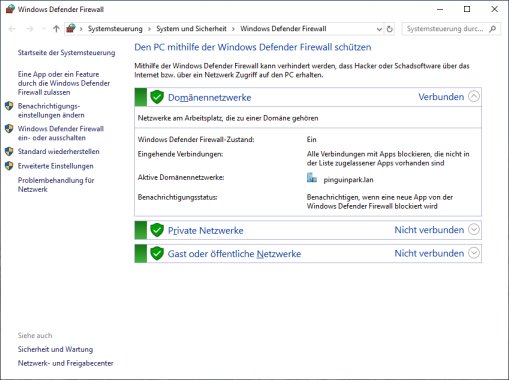Click Systemsteuerung breadcrumb
Image resolution: width=509 pixels, height=380 pixels.
(x=115, y=29)
